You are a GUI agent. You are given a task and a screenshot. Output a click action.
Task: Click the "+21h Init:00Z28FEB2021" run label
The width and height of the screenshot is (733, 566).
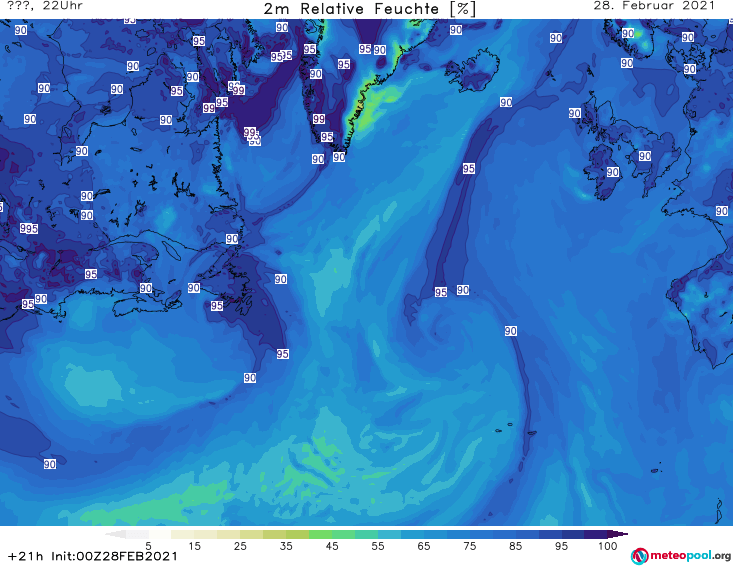point(93,556)
